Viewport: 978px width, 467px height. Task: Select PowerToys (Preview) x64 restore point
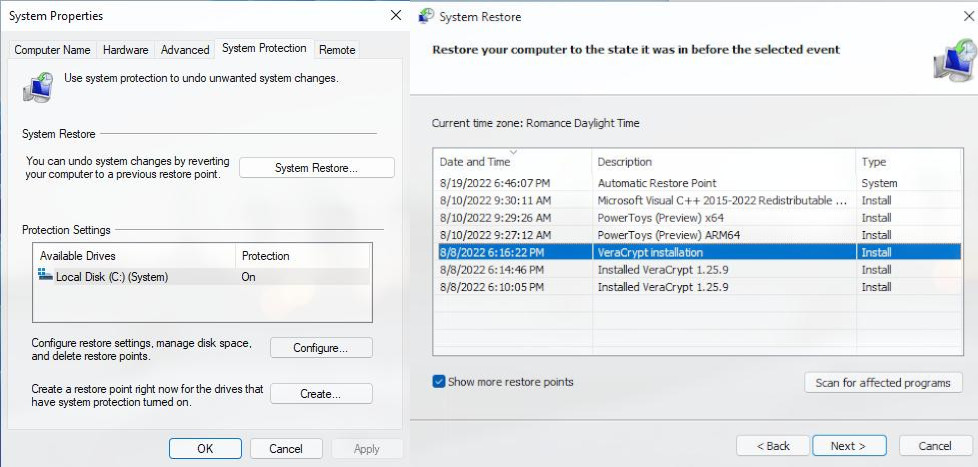click(697, 218)
